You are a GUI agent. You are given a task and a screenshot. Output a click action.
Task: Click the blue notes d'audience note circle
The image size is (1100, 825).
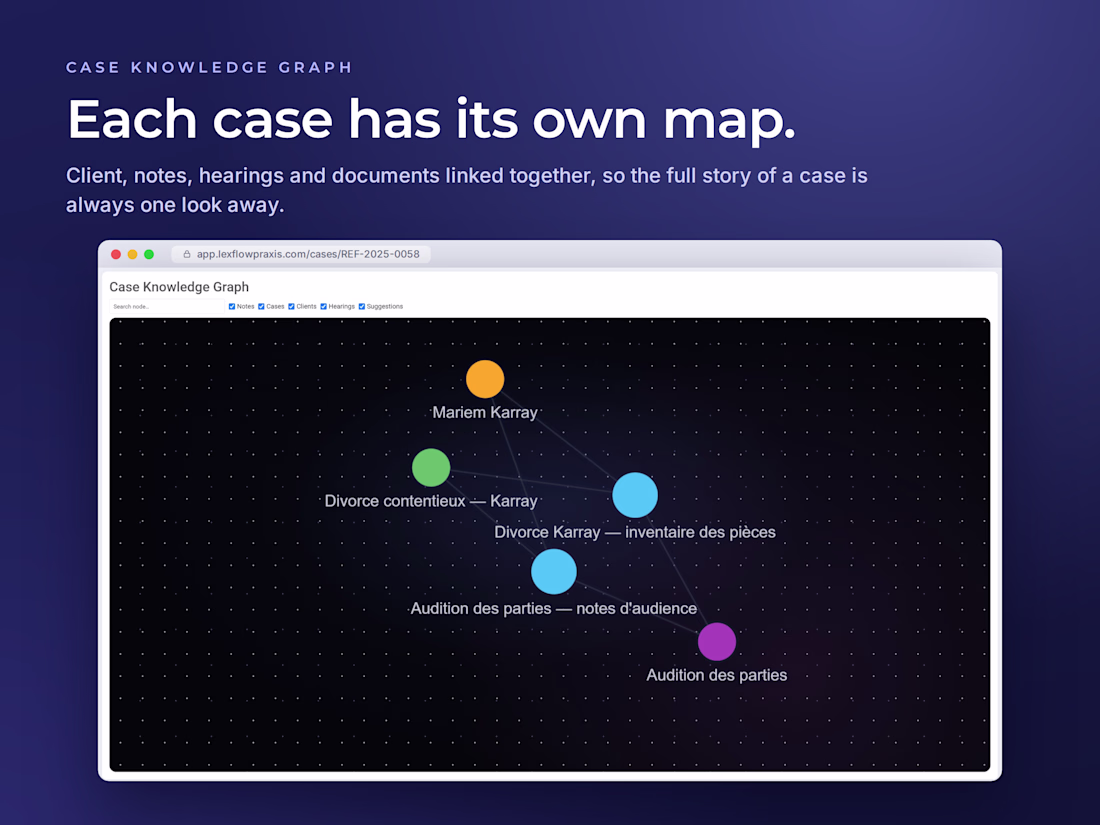tap(554, 571)
